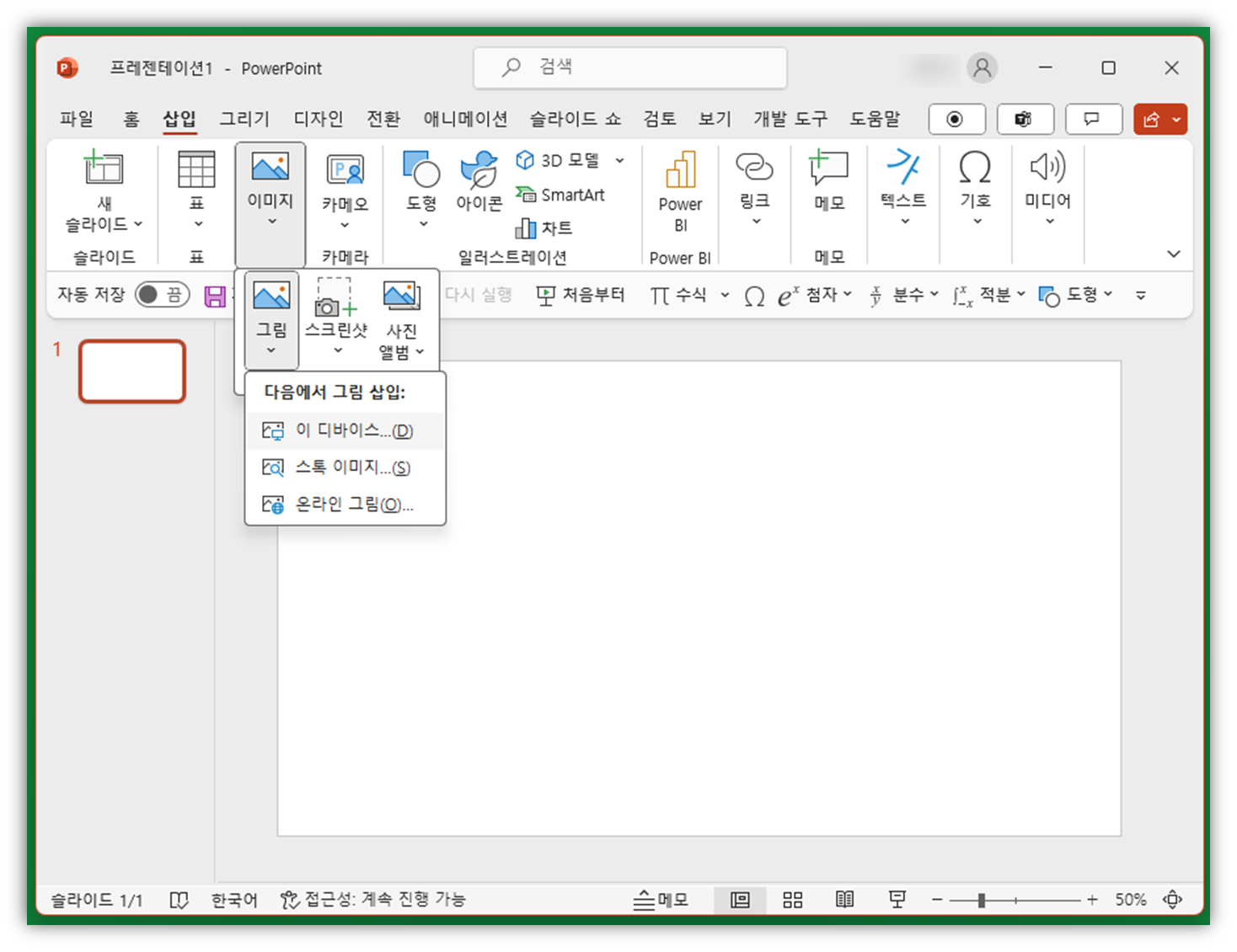Open the 차트 insert tool
The height and width of the screenshot is (952, 1237).
548,227
